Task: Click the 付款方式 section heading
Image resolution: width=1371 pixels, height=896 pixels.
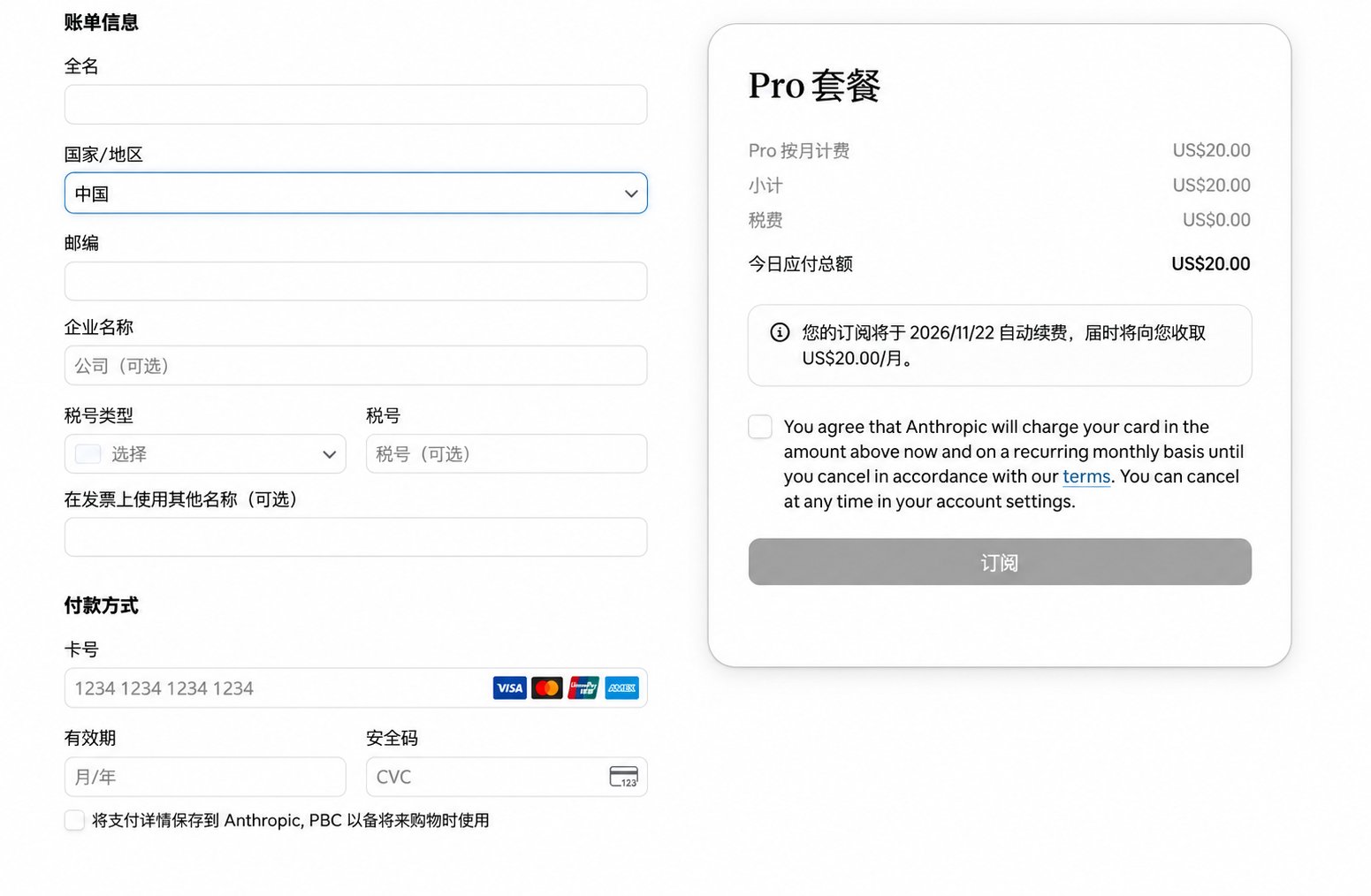Action: pyautogui.click(x=102, y=605)
